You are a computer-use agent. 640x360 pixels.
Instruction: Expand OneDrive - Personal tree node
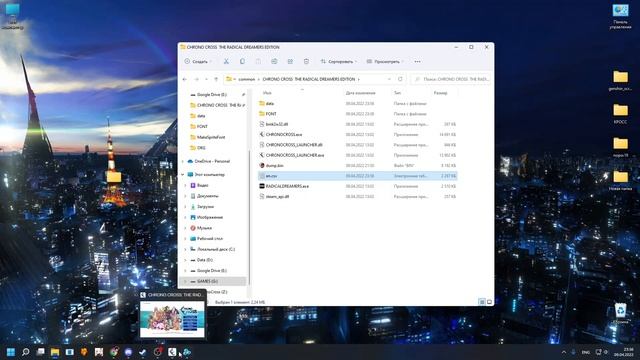[183, 161]
